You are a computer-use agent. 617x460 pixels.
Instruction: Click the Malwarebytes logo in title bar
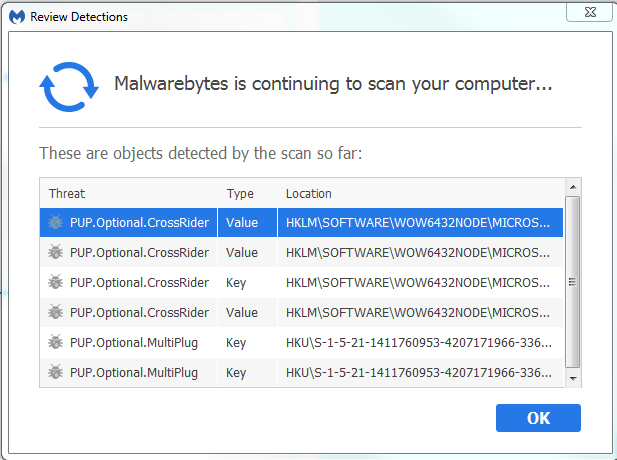click(15, 17)
